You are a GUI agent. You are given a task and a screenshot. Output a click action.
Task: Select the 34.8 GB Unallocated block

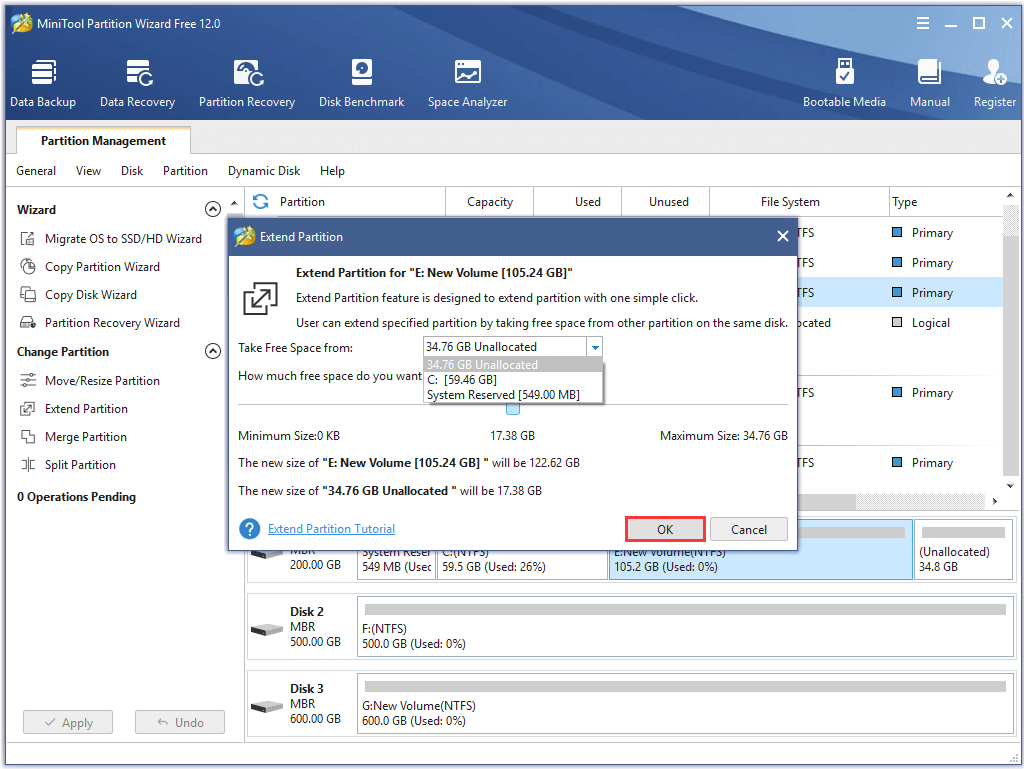(963, 550)
